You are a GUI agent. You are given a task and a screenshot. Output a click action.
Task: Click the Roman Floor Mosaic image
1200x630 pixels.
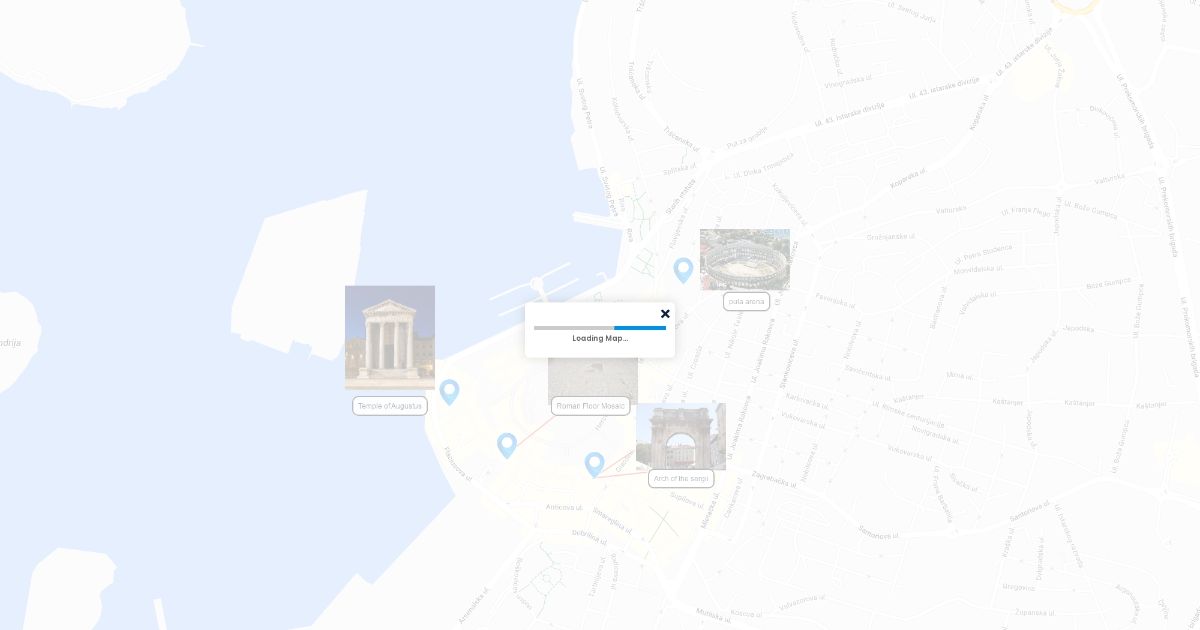pyautogui.click(x=593, y=380)
